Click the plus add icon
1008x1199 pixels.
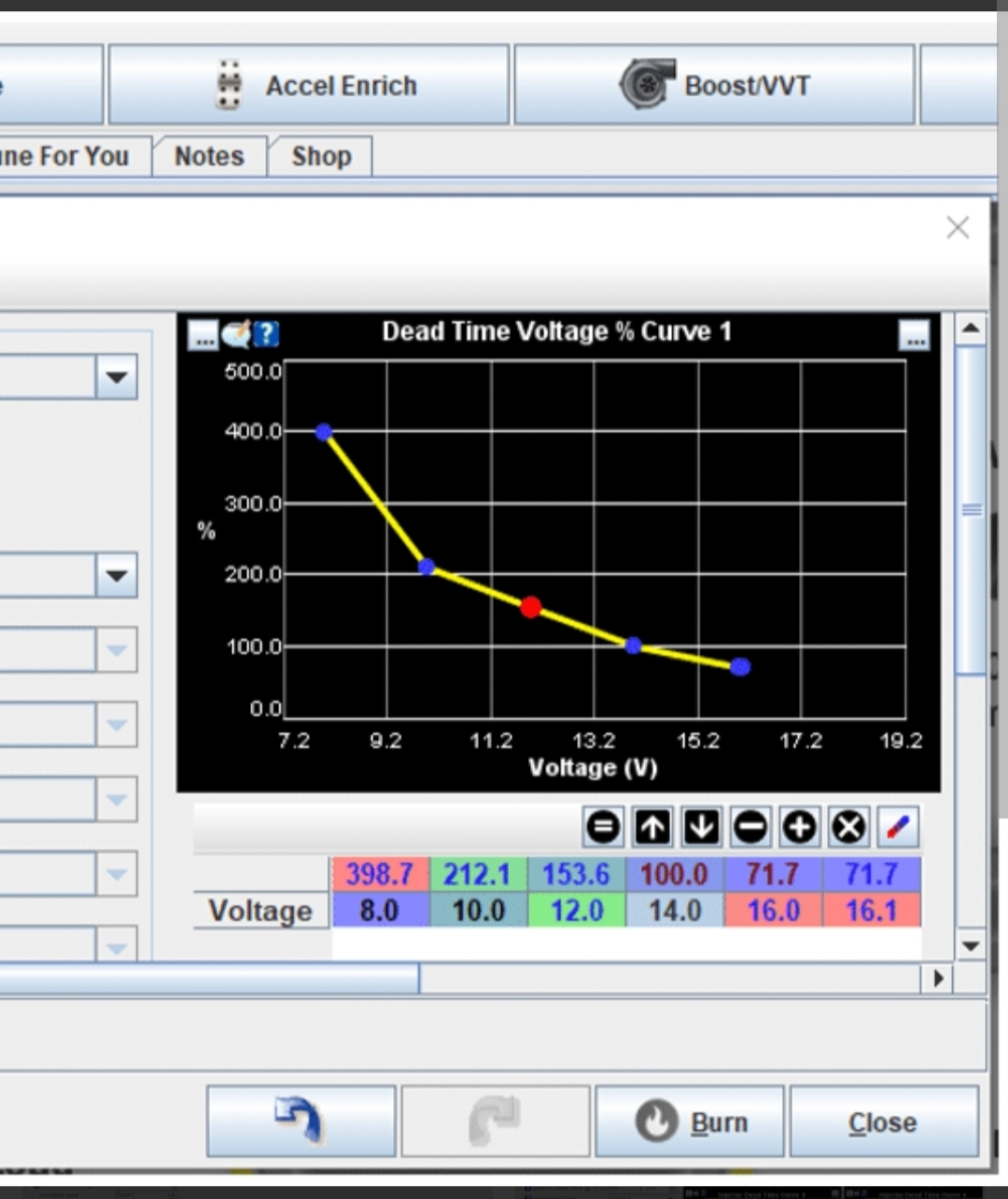(799, 827)
